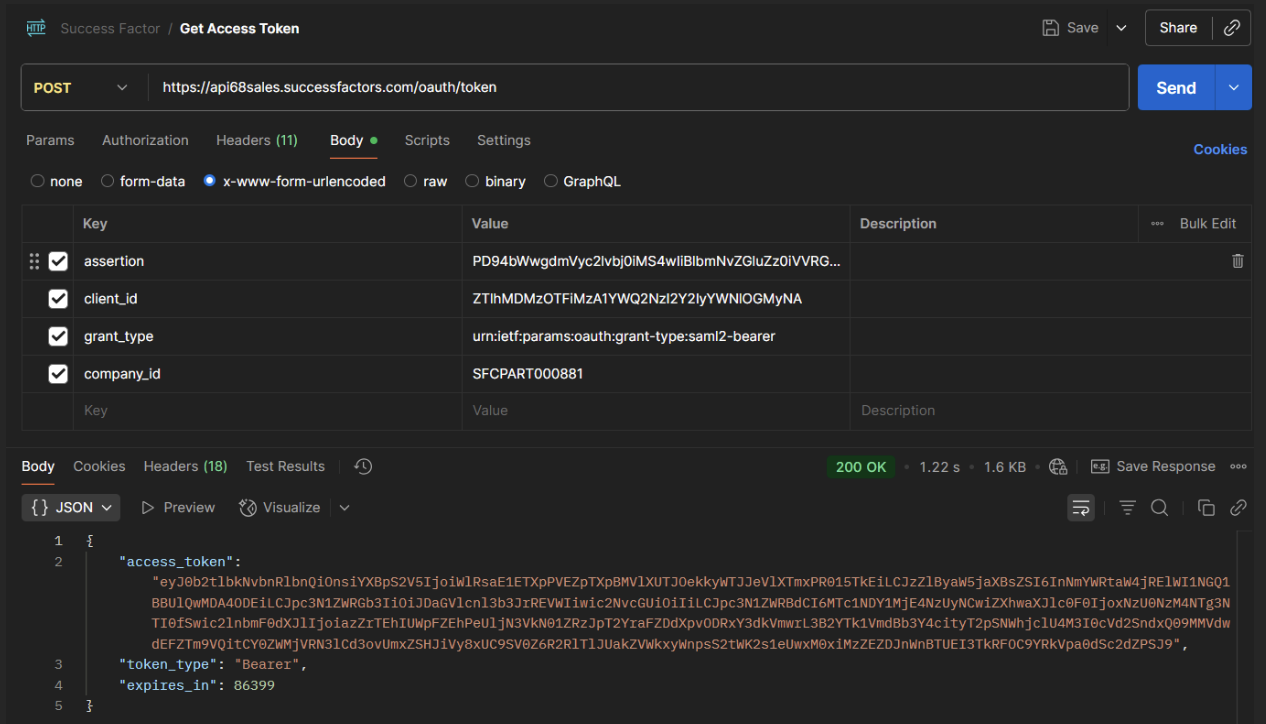Open the response Cookies tab

pyautogui.click(x=99, y=466)
